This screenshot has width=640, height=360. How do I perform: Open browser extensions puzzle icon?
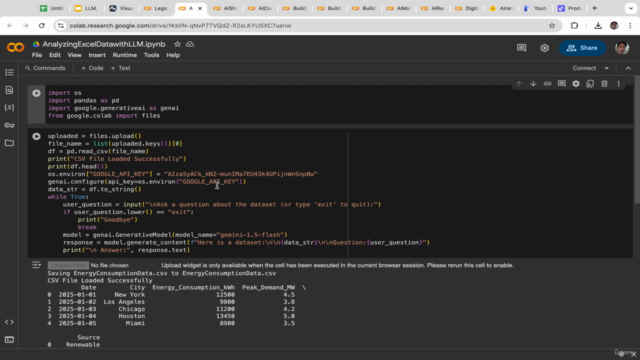click(x=574, y=26)
